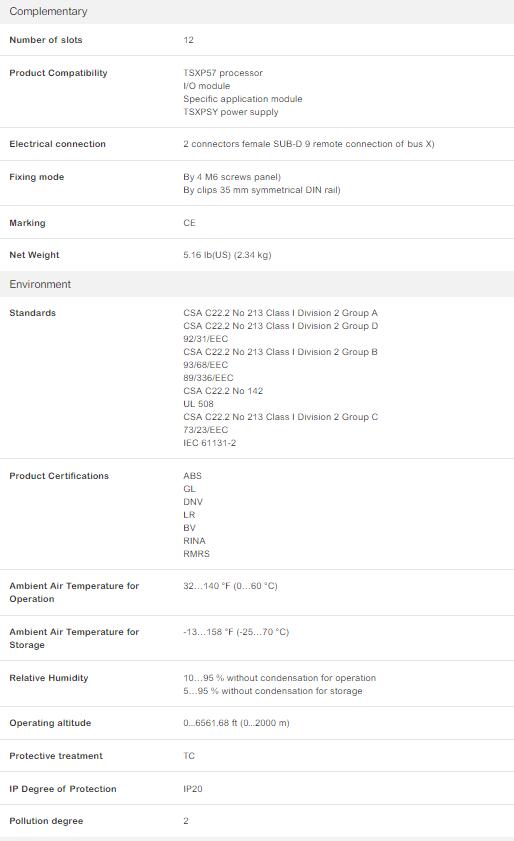Image resolution: width=514 pixels, height=841 pixels.
Task: Select the TSXP57 processor text
Action: pyautogui.click(x=223, y=73)
